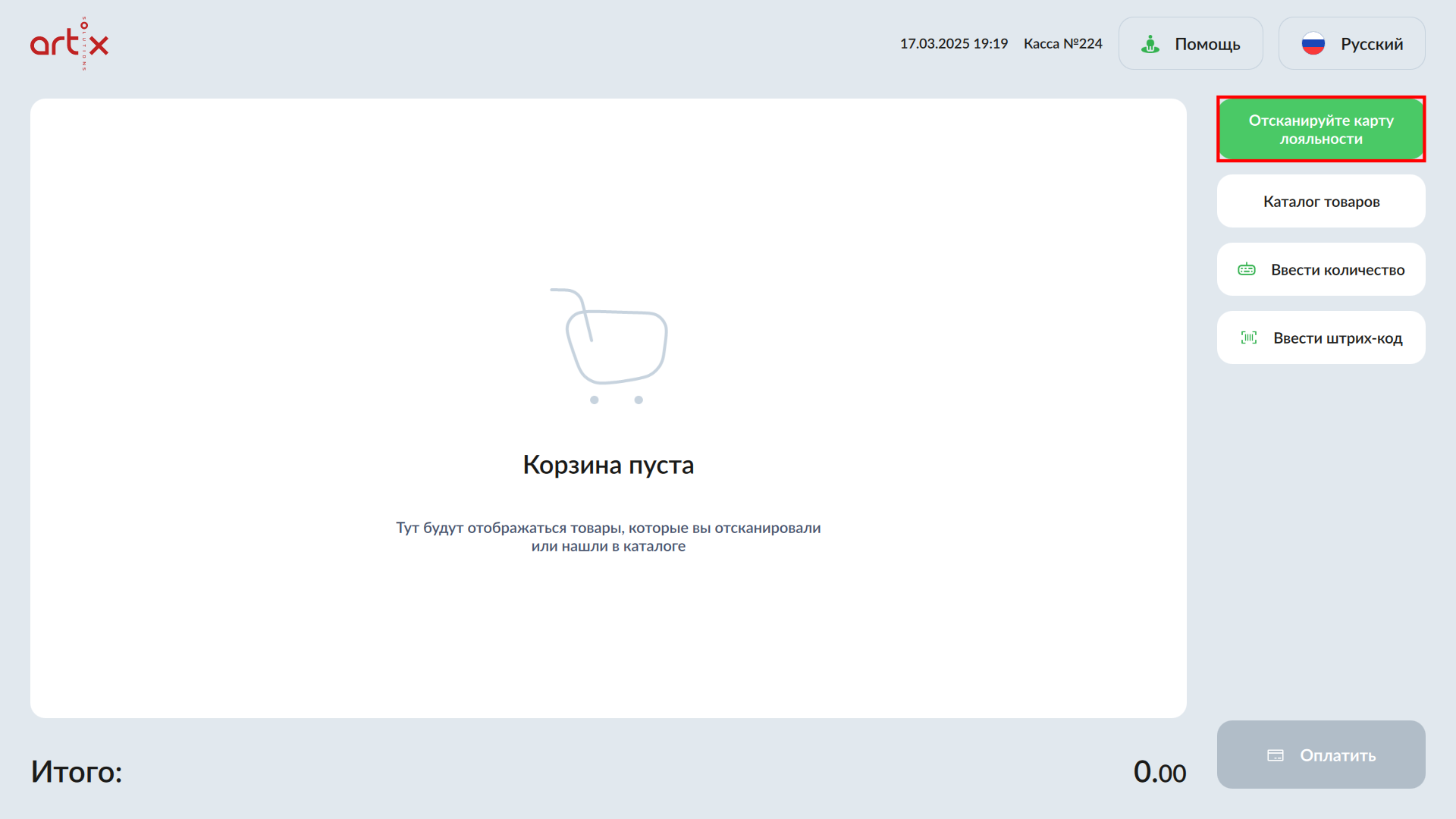Click the empty shopping cart illustration
Viewport: 1456px width, 819px height.
point(608,346)
